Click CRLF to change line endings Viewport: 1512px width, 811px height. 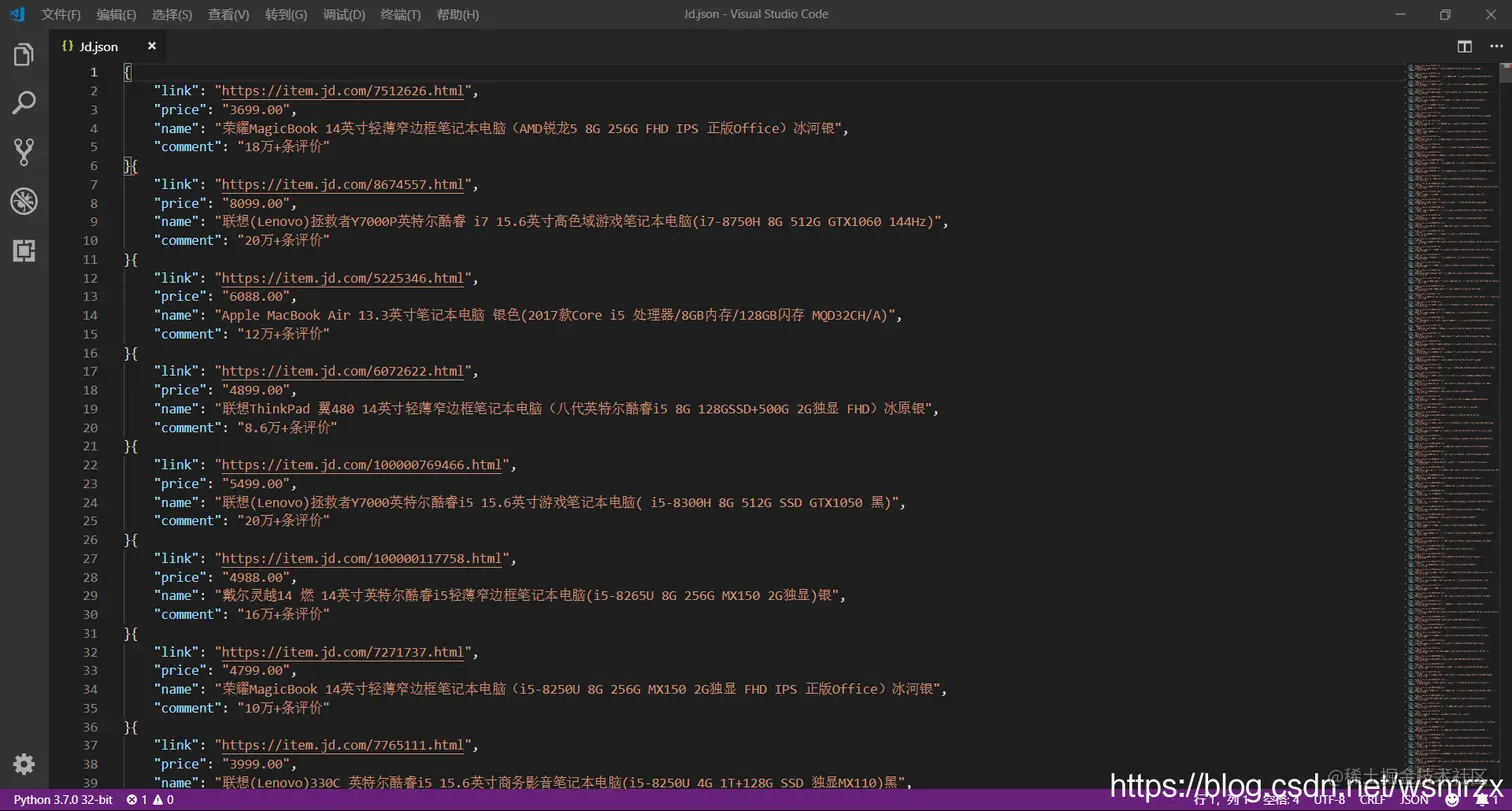click(1373, 800)
